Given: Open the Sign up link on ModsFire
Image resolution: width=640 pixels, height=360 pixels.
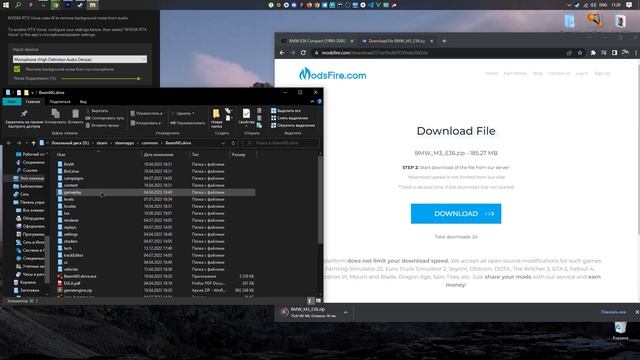Looking at the screenshot, I should coord(602,73).
